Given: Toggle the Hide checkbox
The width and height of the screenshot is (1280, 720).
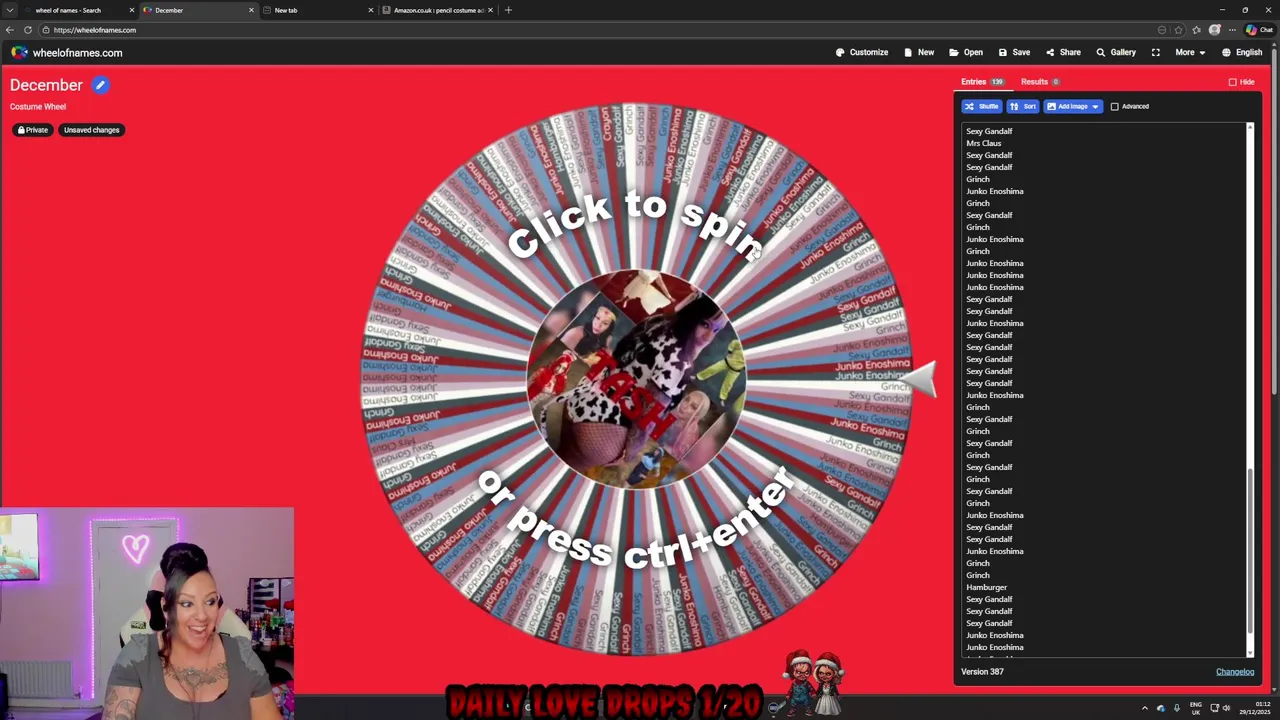Looking at the screenshot, I should [x=1233, y=82].
